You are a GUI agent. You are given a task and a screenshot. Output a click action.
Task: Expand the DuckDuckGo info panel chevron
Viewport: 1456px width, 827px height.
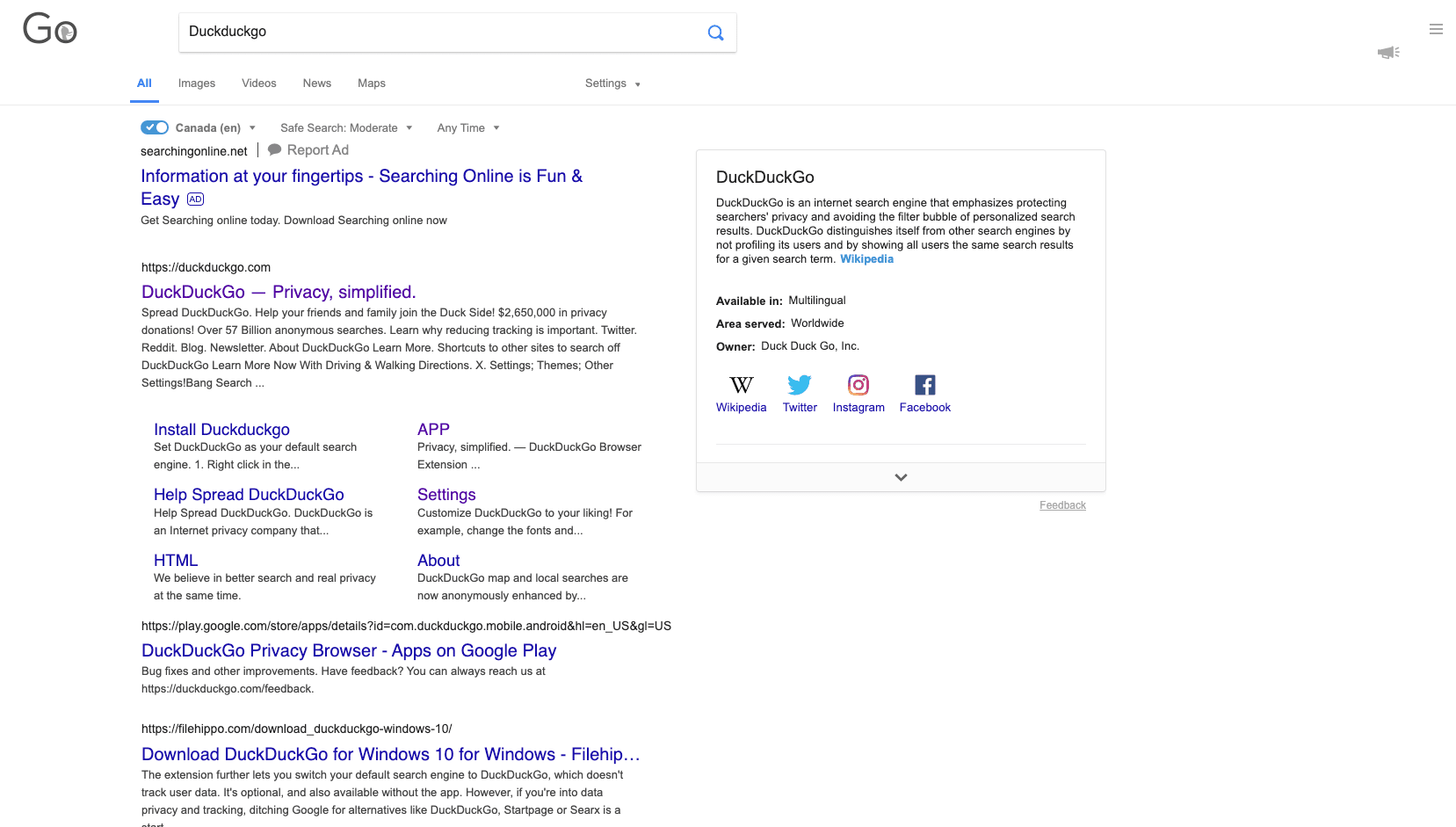click(901, 477)
